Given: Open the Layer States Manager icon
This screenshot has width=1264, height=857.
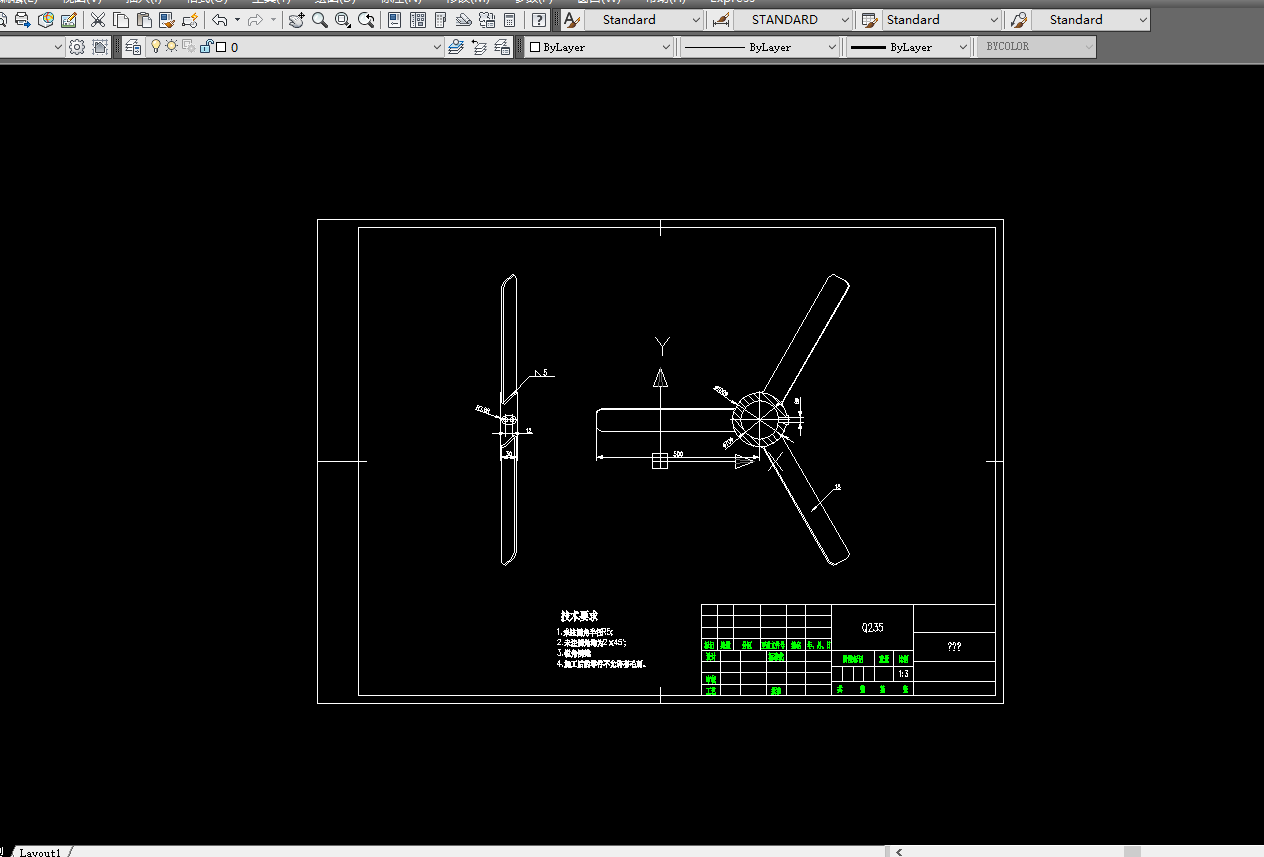Looking at the screenshot, I should click(x=502, y=47).
